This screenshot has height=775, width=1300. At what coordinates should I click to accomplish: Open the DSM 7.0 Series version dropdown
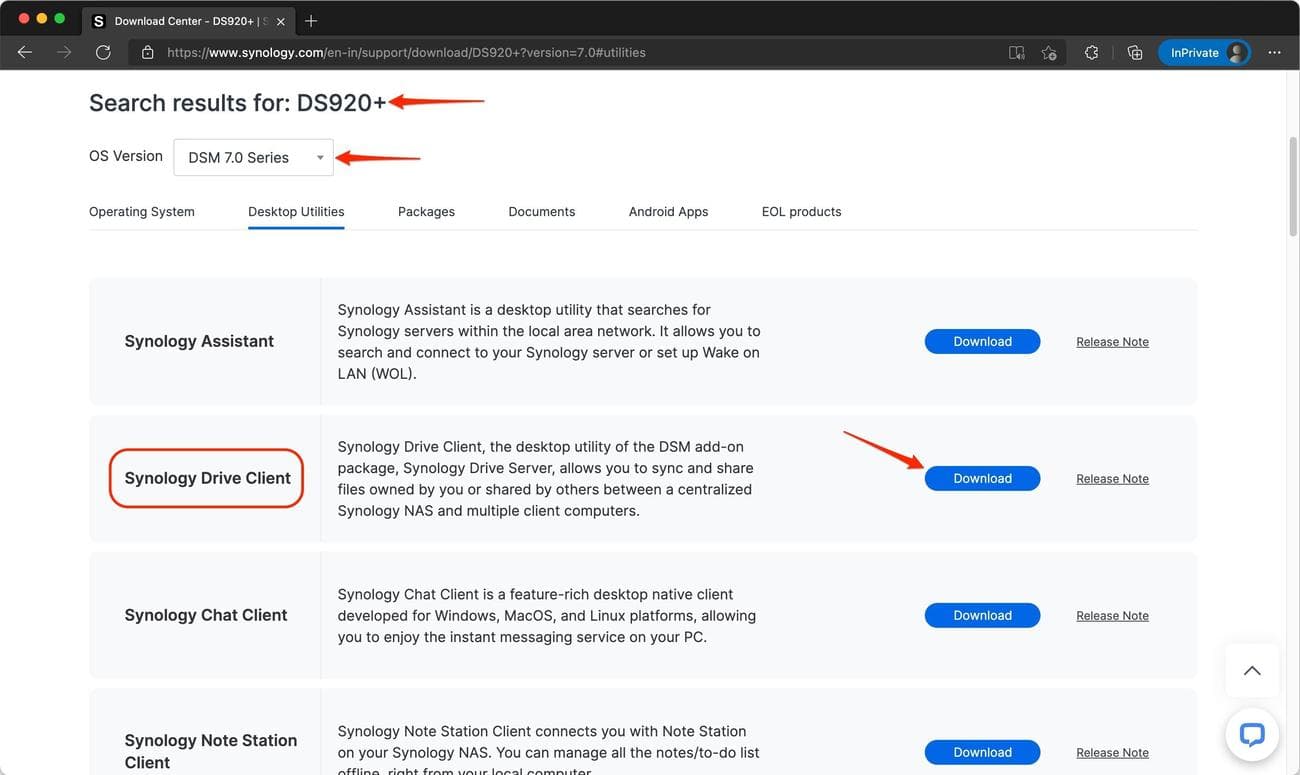click(x=252, y=157)
